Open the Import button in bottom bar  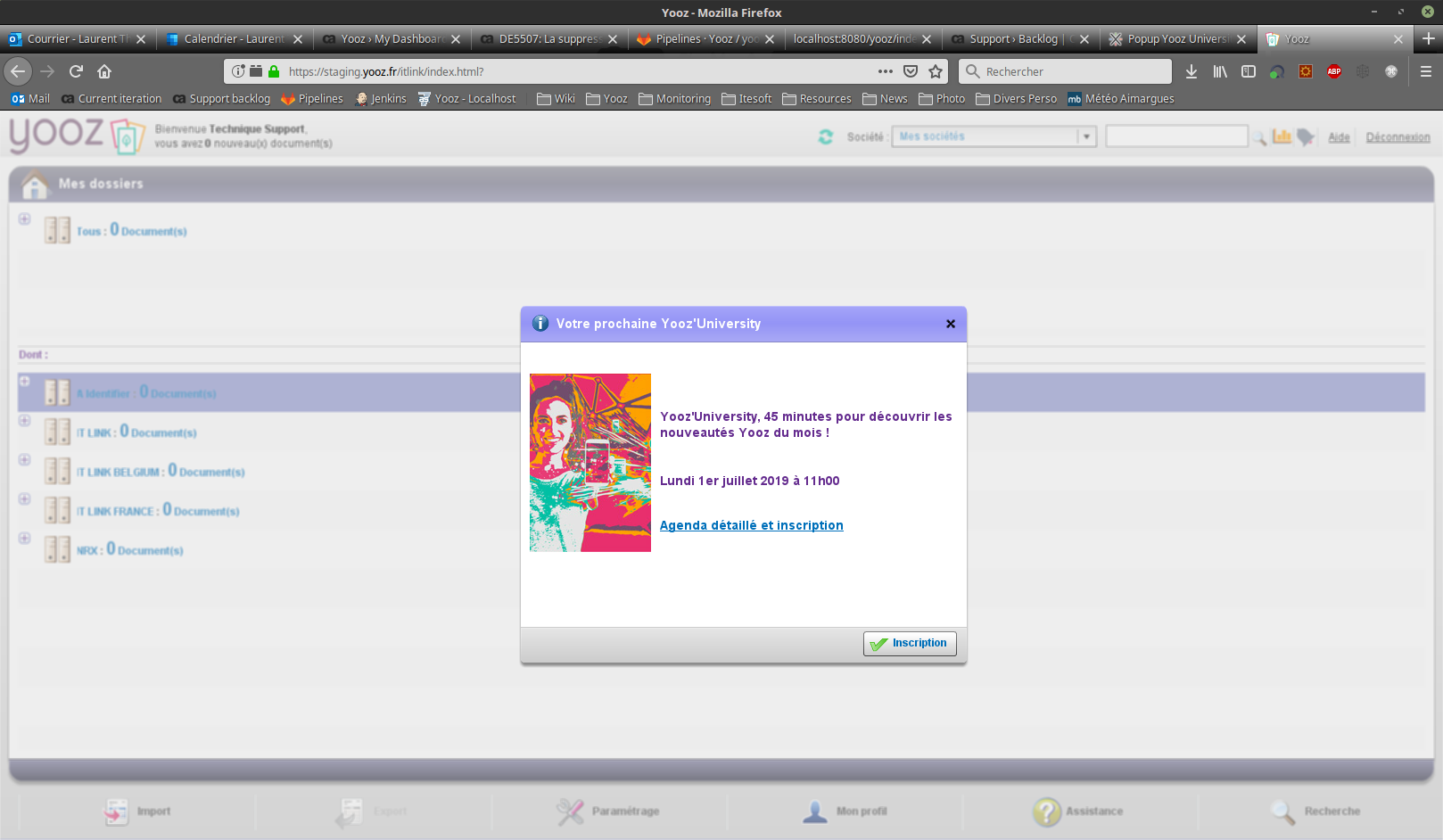click(136, 811)
